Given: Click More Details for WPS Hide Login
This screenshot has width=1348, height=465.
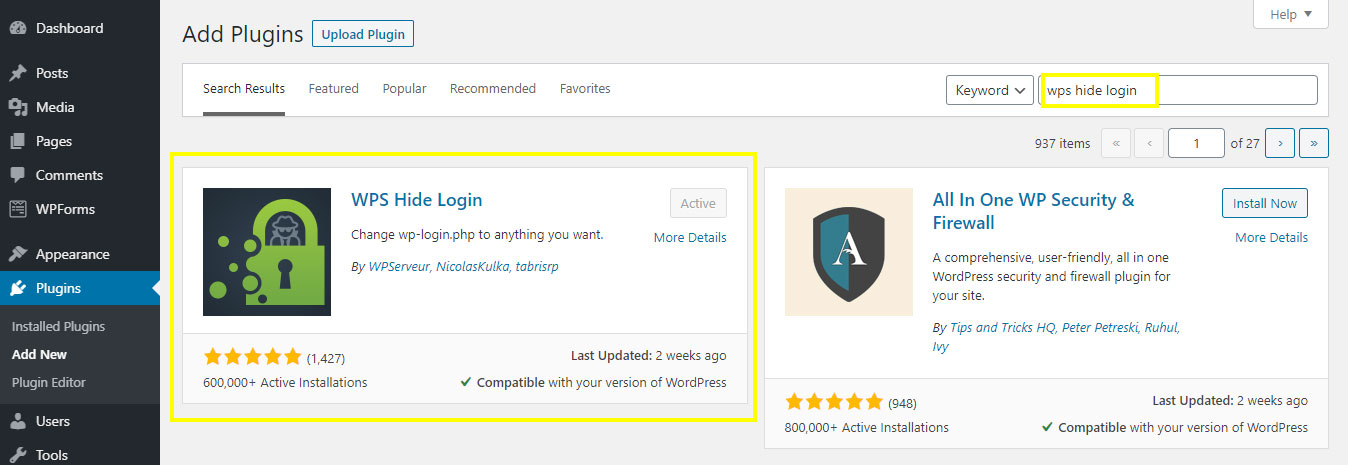Looking at the screenshot, I should tap(690, 237).
